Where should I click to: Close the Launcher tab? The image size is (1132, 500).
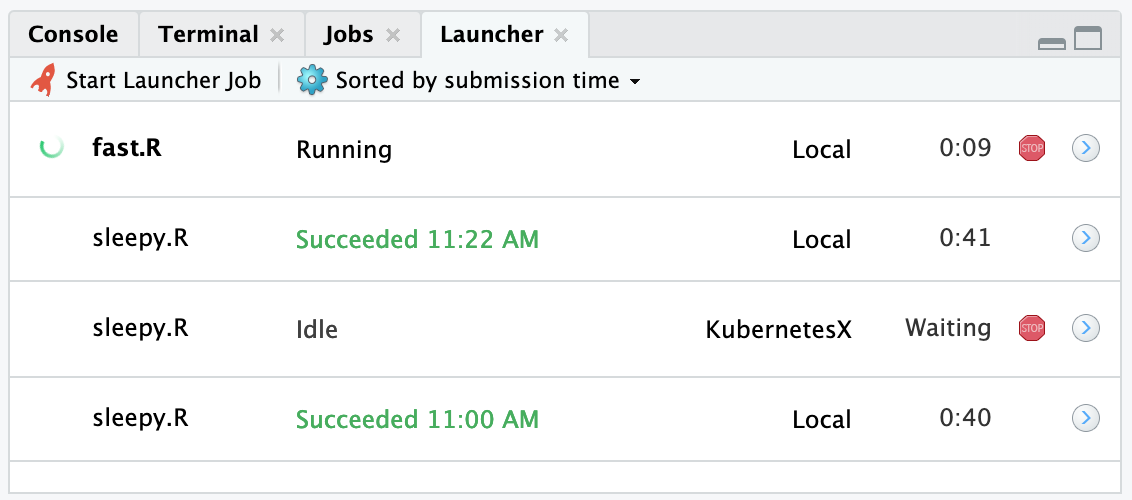coord(561,35)
